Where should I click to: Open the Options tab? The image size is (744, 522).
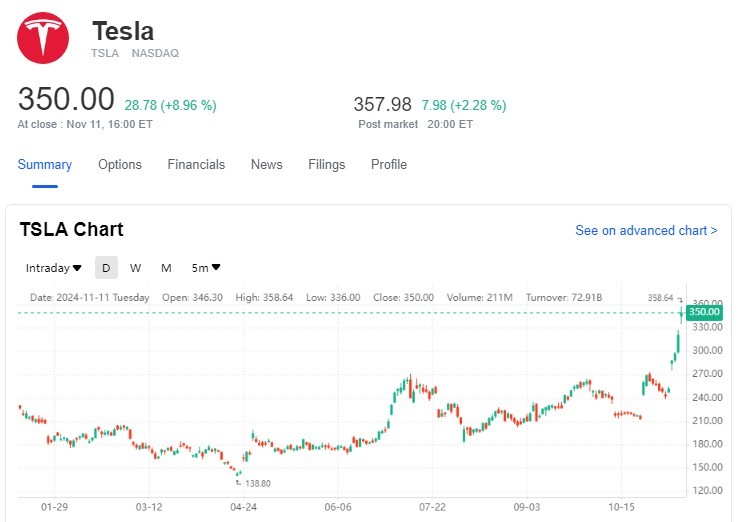(120, 165)
